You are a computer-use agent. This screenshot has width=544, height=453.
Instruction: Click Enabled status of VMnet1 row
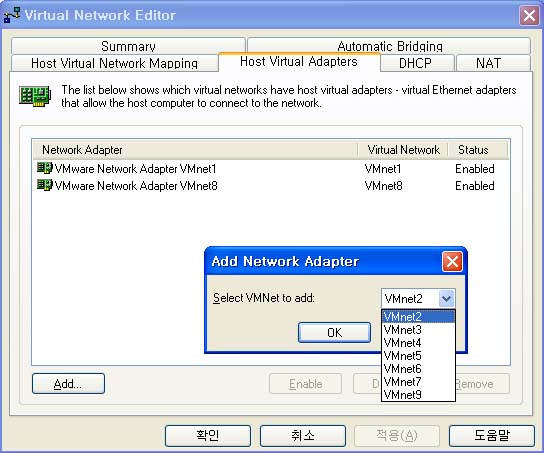pos(475,169)
